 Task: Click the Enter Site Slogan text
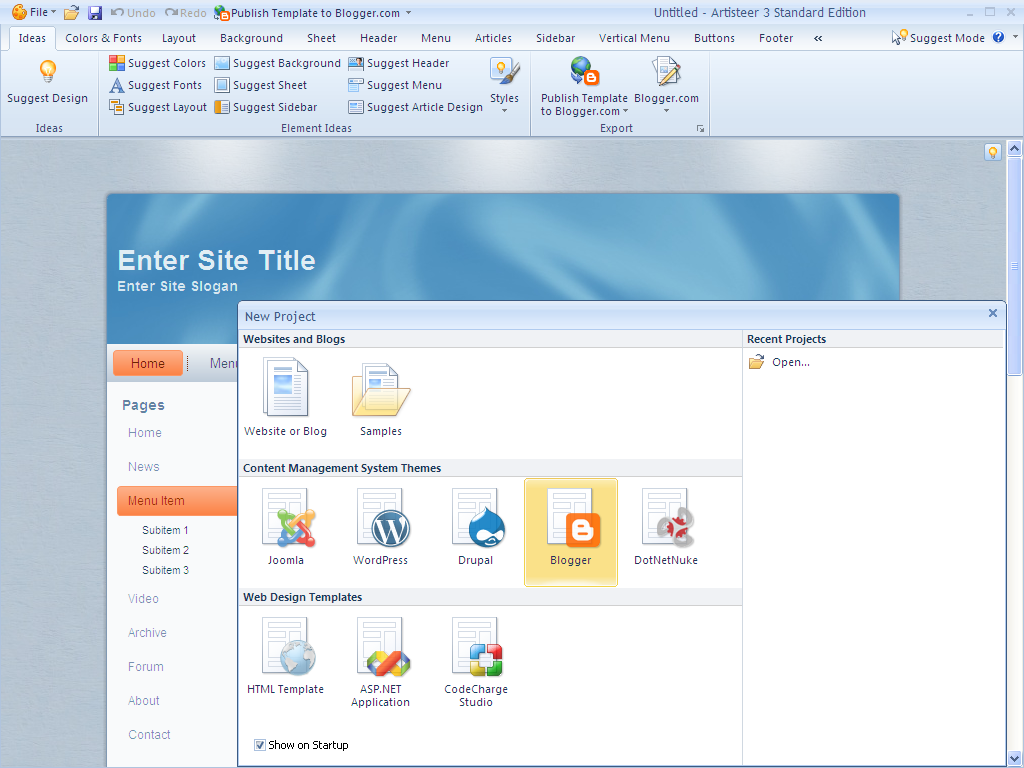pyautogui.click(x=177, y=286)
